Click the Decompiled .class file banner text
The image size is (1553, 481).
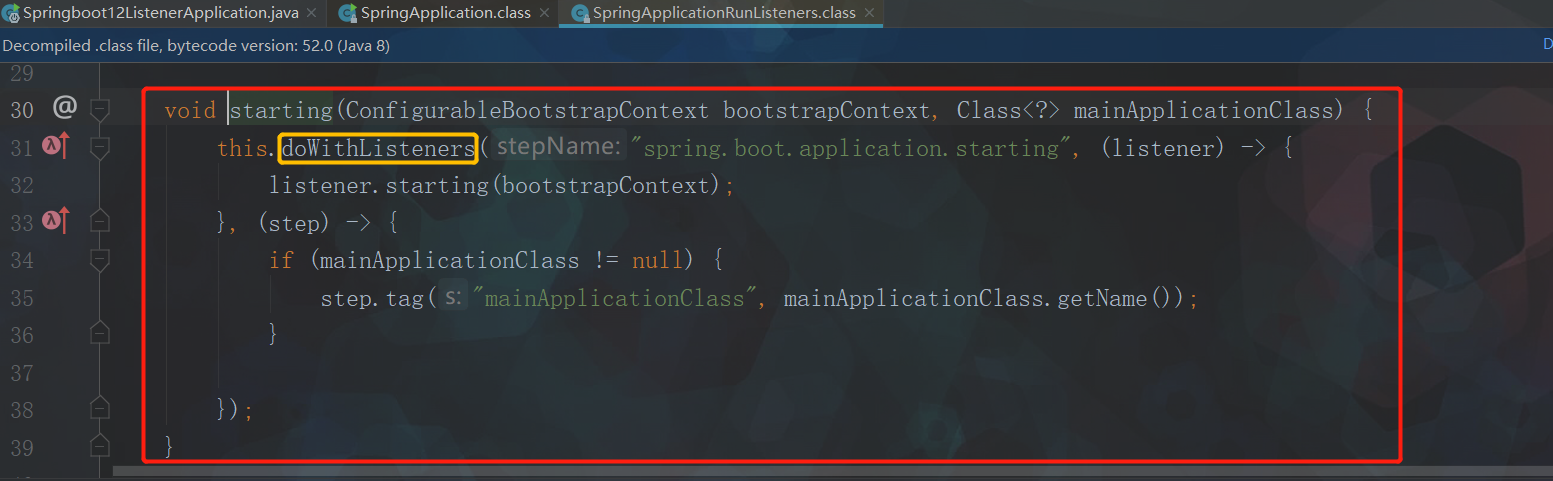coord(196,46)
